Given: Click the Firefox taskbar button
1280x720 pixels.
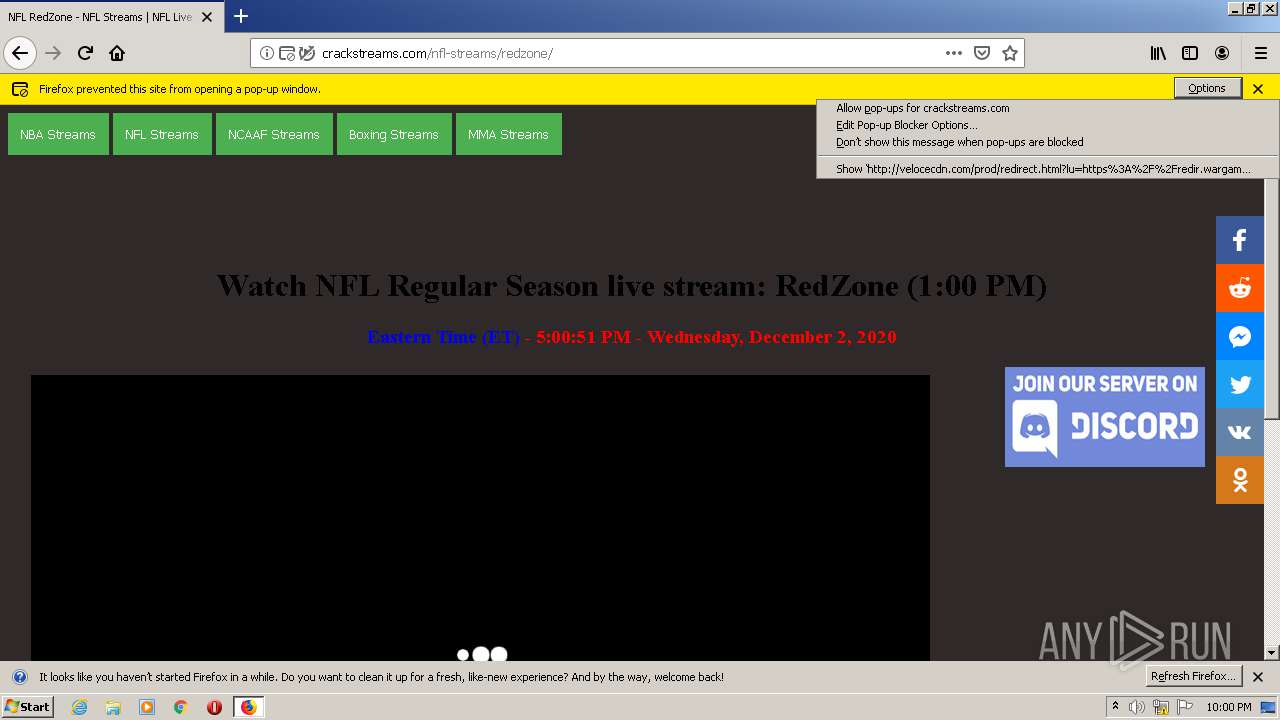Looking at the screenshot, I should tap(249, 707).
